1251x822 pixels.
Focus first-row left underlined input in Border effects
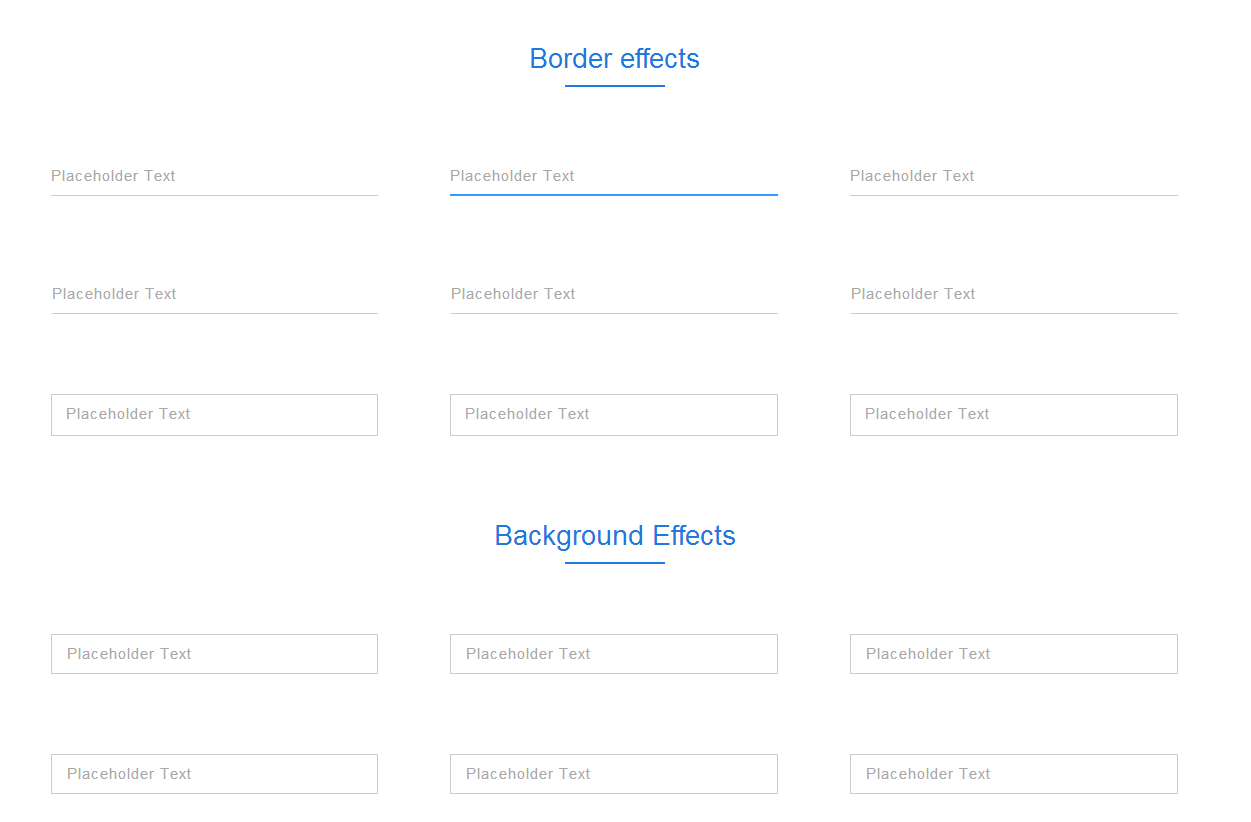pos(214,176)
